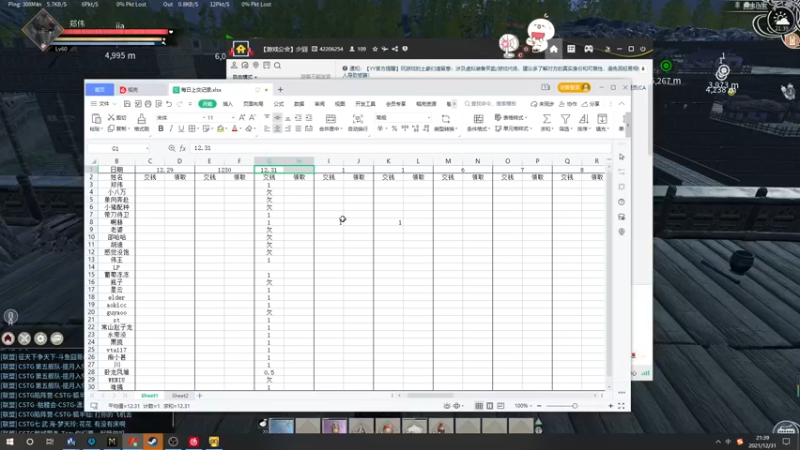Screen dimensions: 800x450
Task: Toggle horizontal center alignment
Action: click(278, 129)
